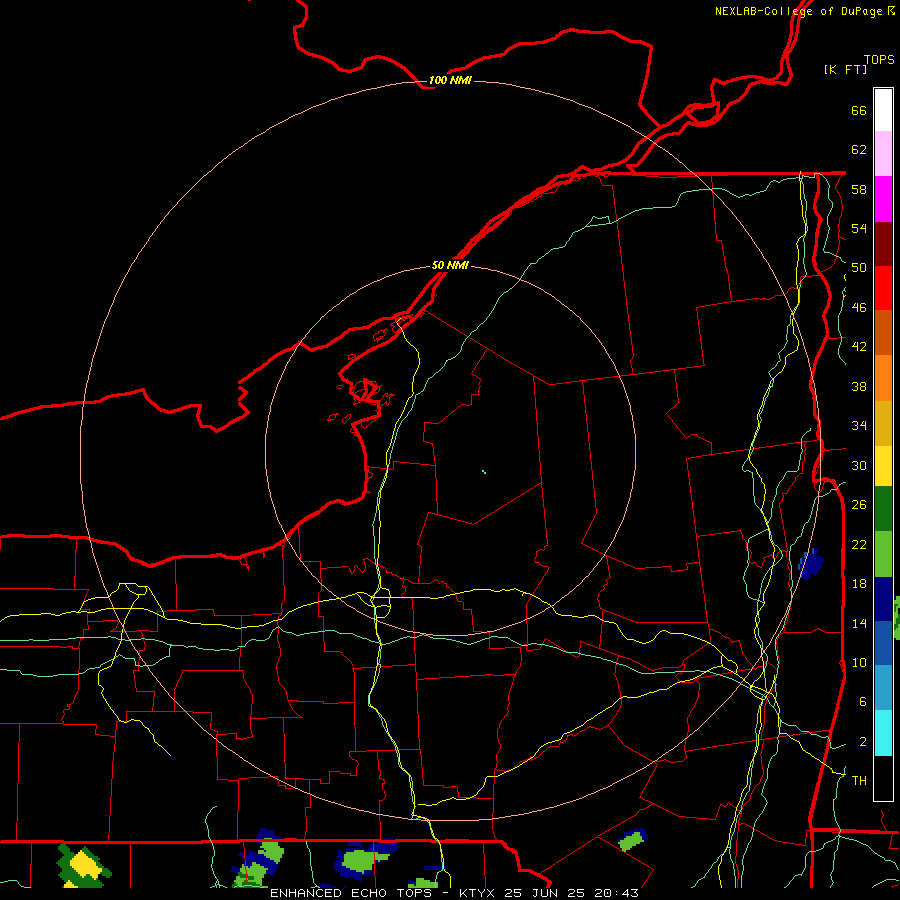The width and height of the screenshot is (900, 900).
Task: Click the dark orange 46 K FT legend color
Action: pos(883,332)
